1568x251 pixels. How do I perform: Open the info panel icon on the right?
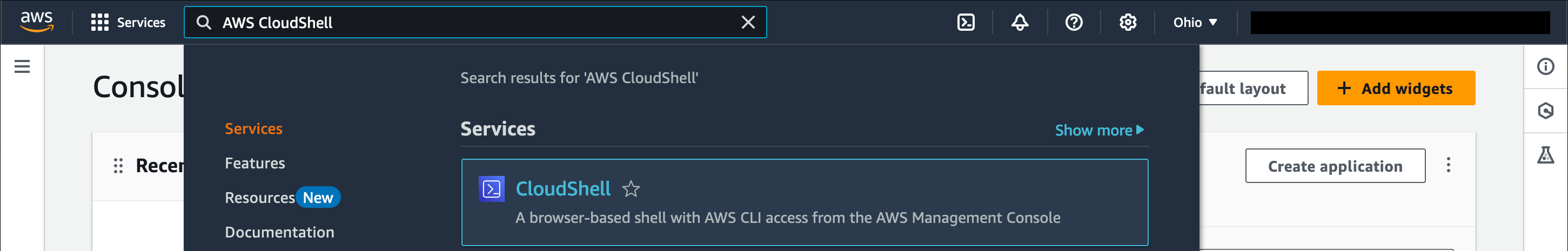pos(1545,66)
